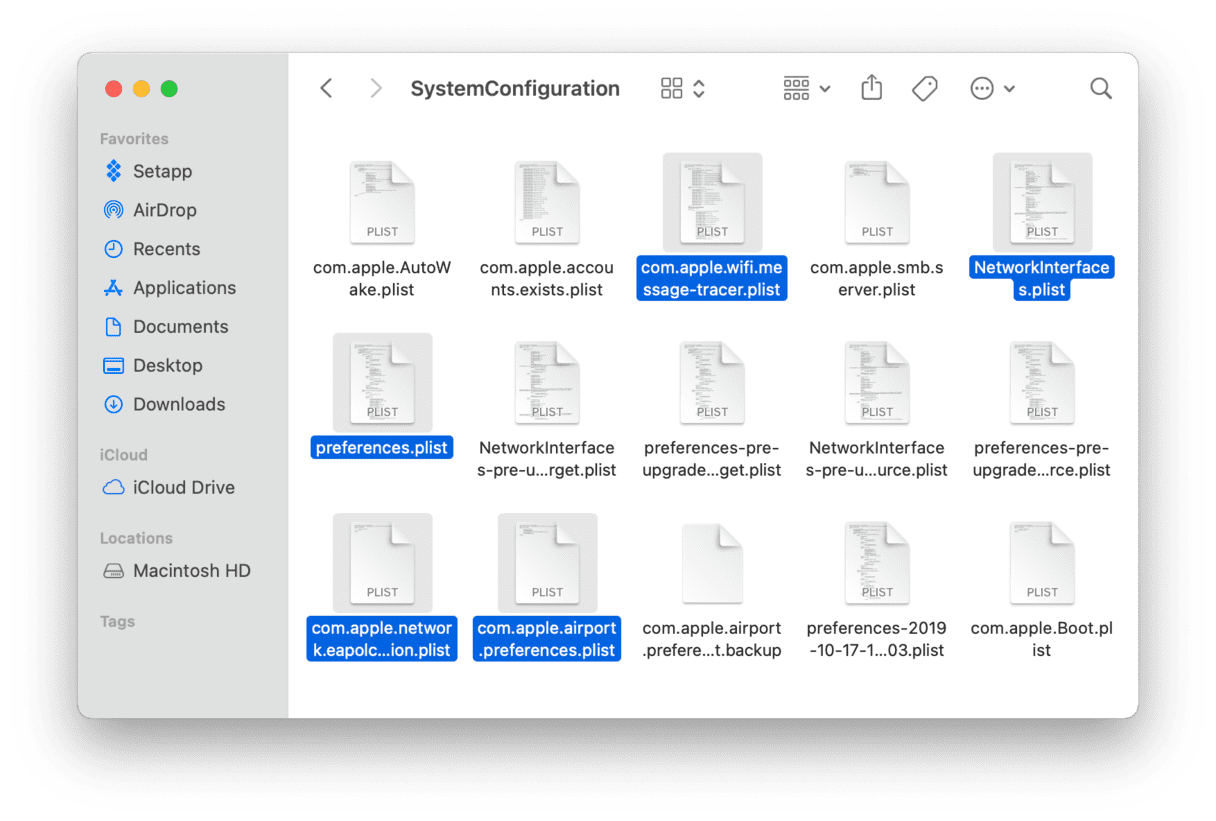The image size is (1216, 821).
Task: Click the Tags toolbar icon
Action: [925, 88]
